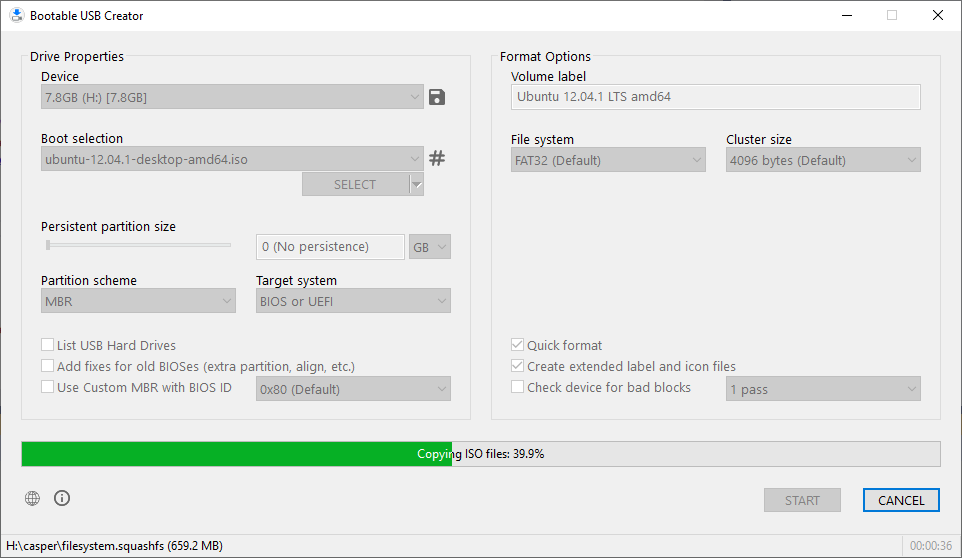Open the SELECT button split arrow
The image size is (962, 558).
tap(417, 184)
